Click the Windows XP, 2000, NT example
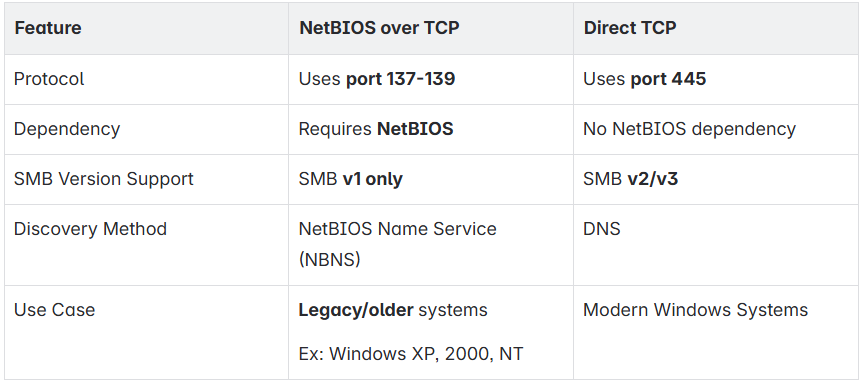Screen dimensions: 864x385 [426, 353]
